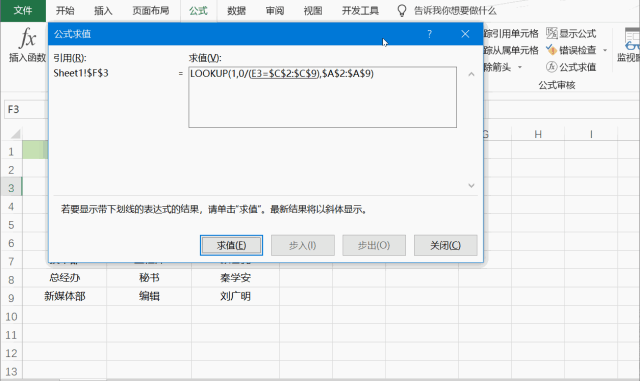Click the dialog help question mark

[429, 34]
